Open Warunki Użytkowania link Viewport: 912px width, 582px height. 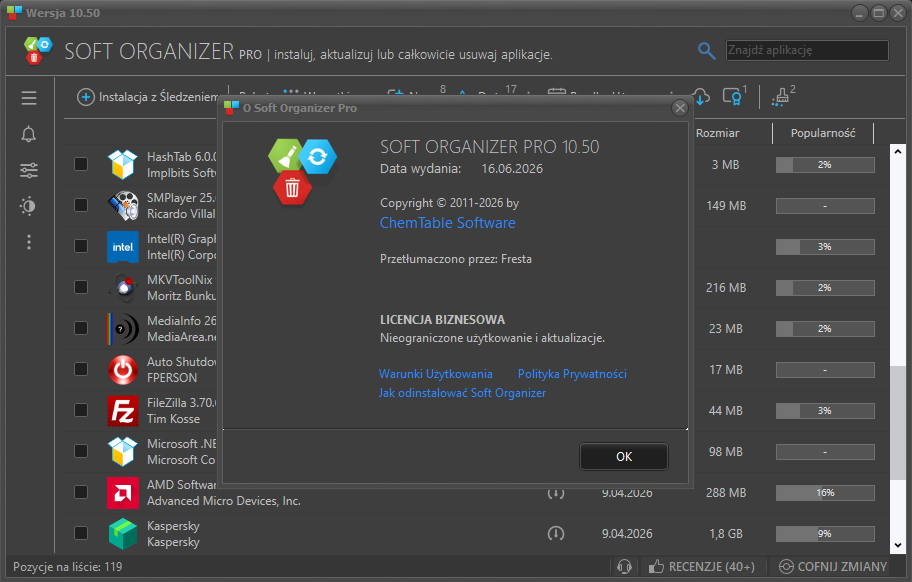(436, 374)
